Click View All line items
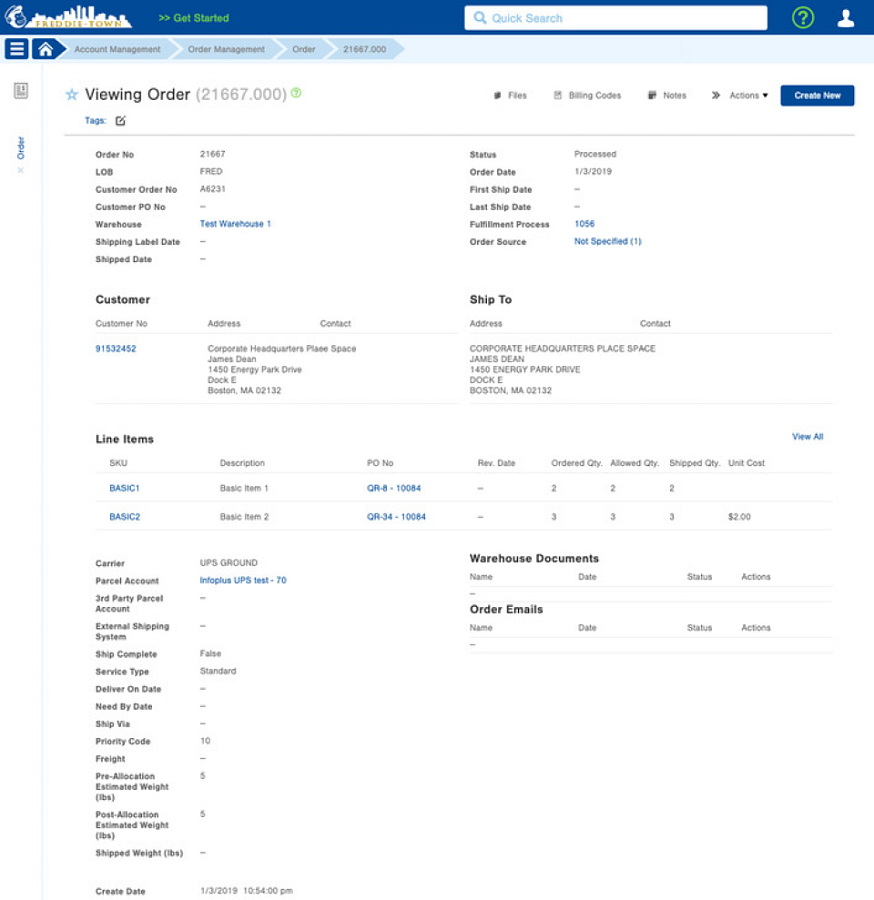The image size is (874, 900). tap(807, 437)
